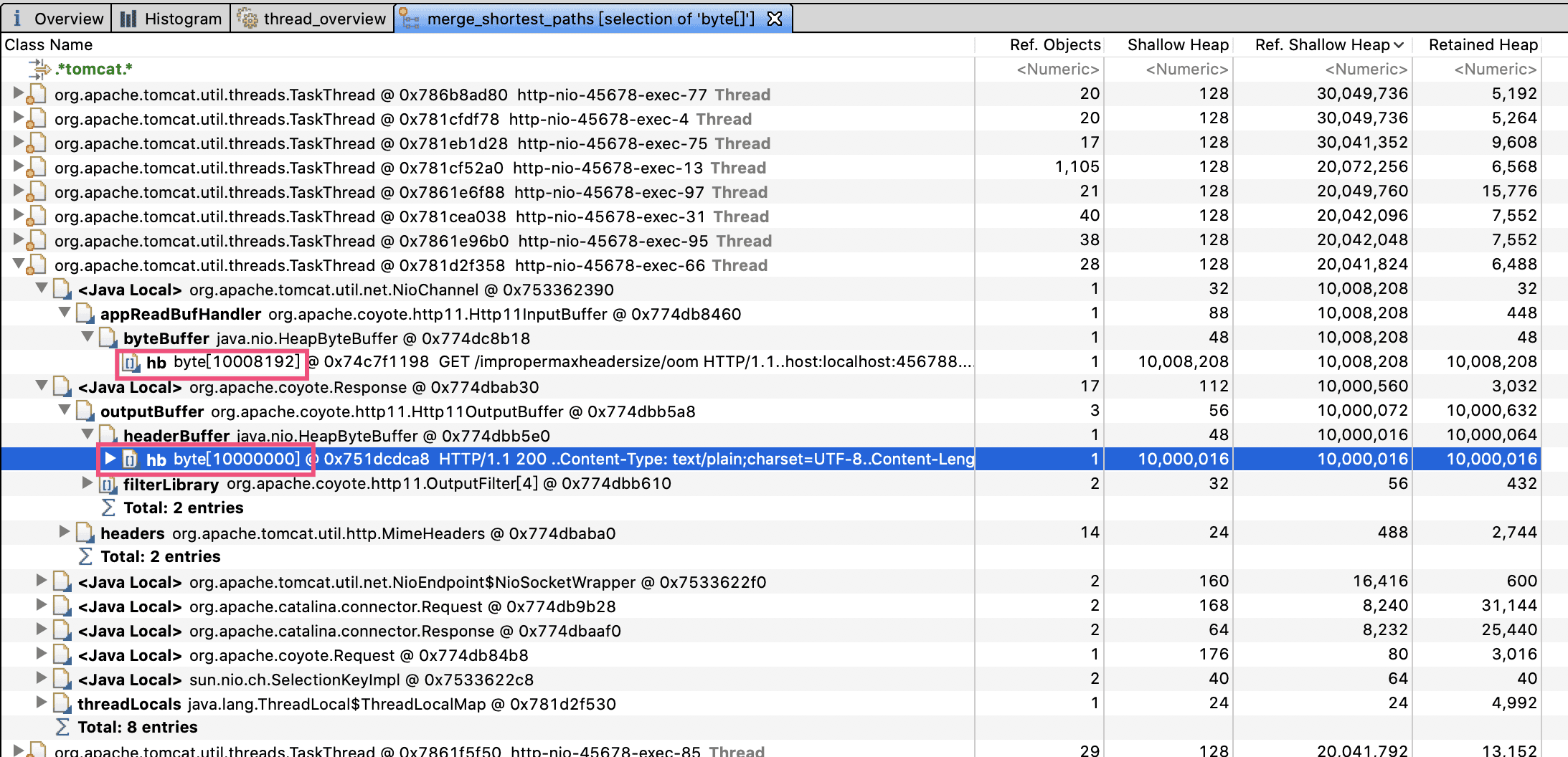Click the sigma icon beside Total: 8 entries
Screen dimensions: 1568x757
tap(62, 727)
